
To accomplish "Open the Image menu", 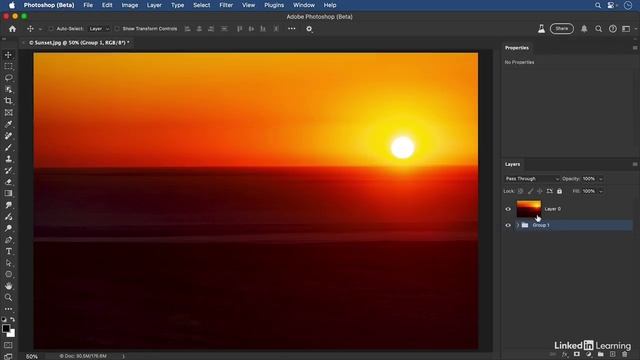I will (x=130, y=5).
